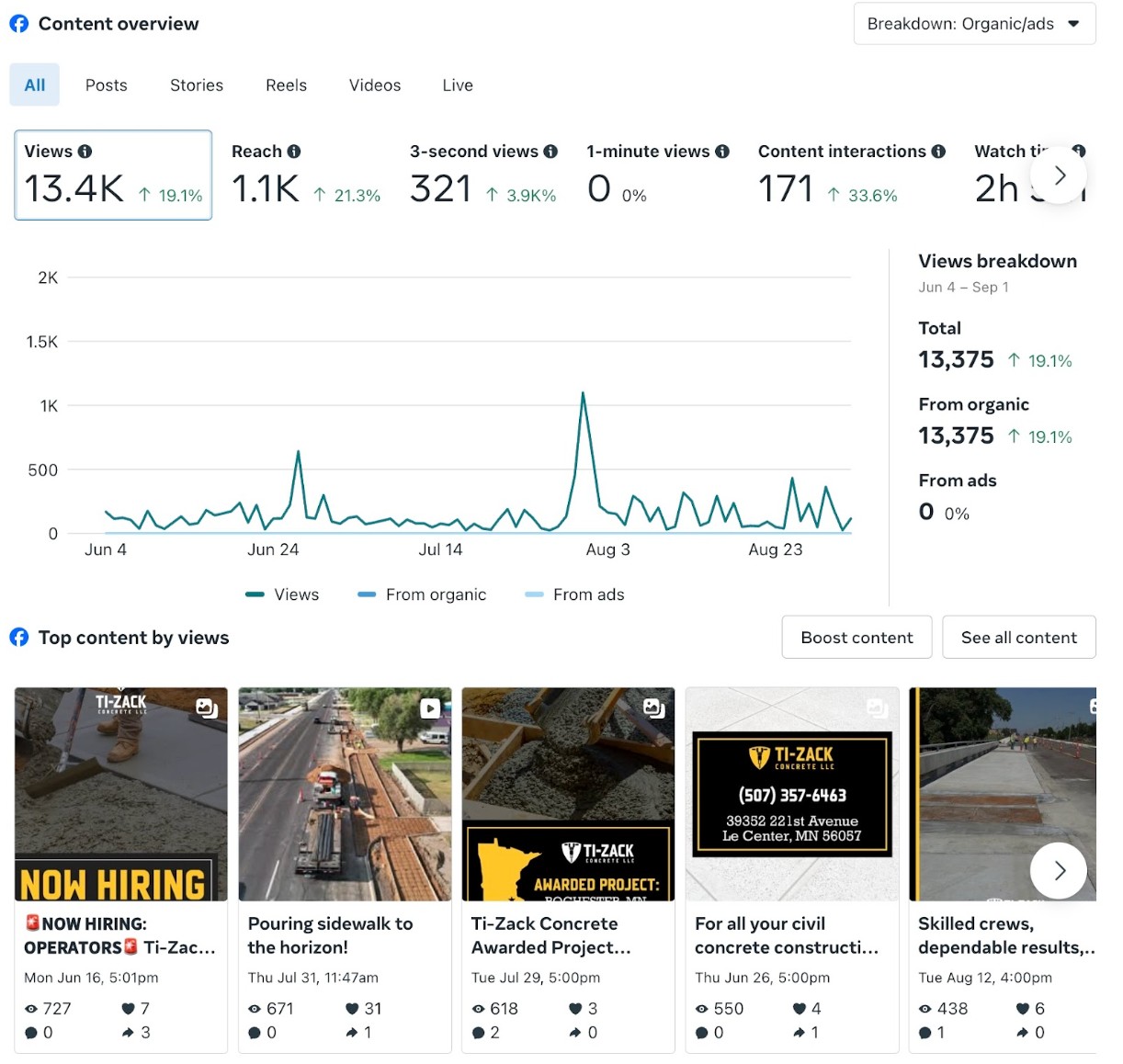Toggle the Views legend series
The image size is (1123, 1064).
point(282,595)
